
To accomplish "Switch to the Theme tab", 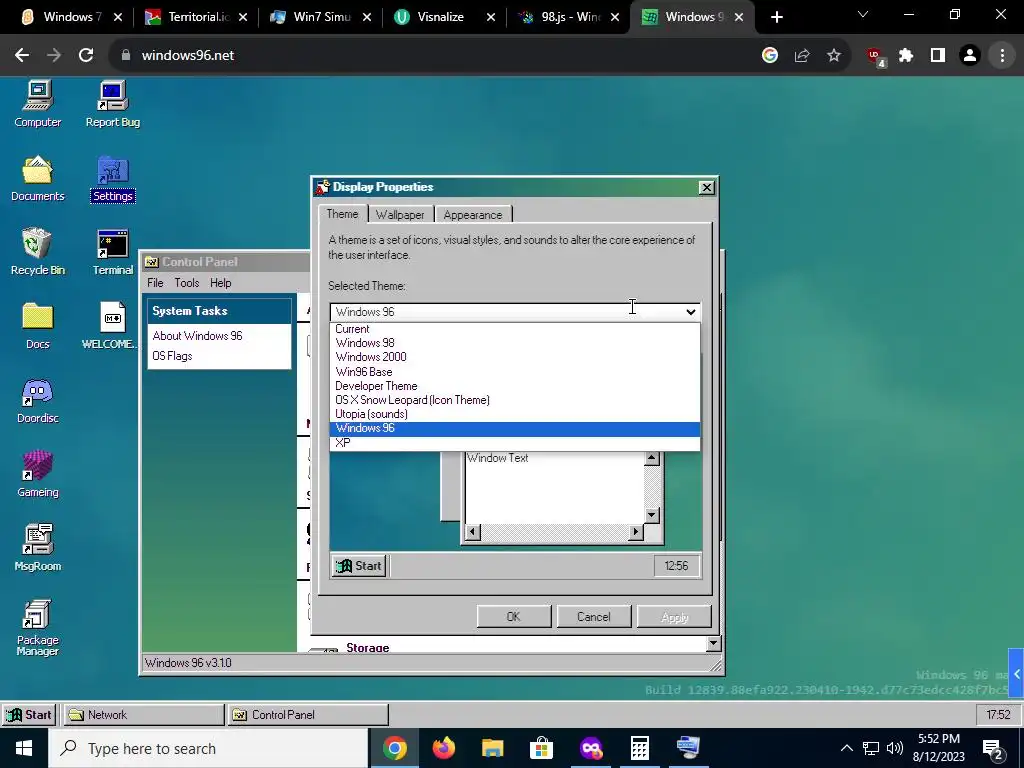I will click(x=342, y=214).
